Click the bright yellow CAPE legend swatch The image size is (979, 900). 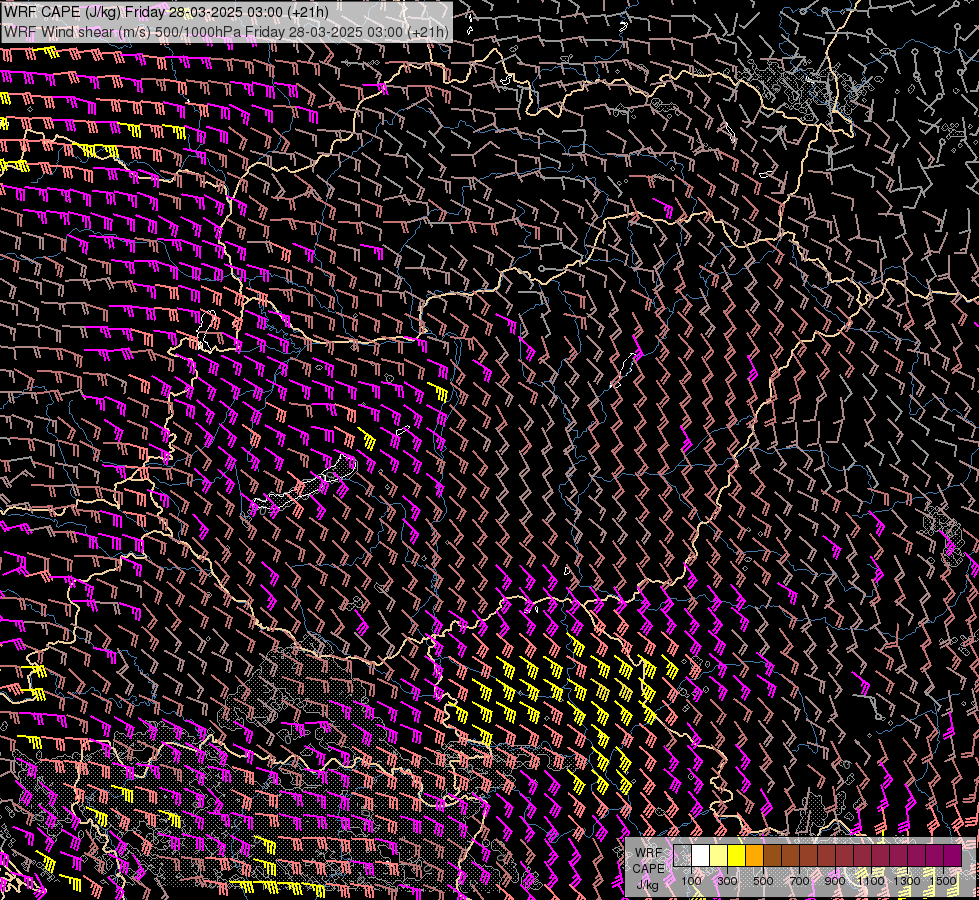pyautogui.click(x=737, y=855)
